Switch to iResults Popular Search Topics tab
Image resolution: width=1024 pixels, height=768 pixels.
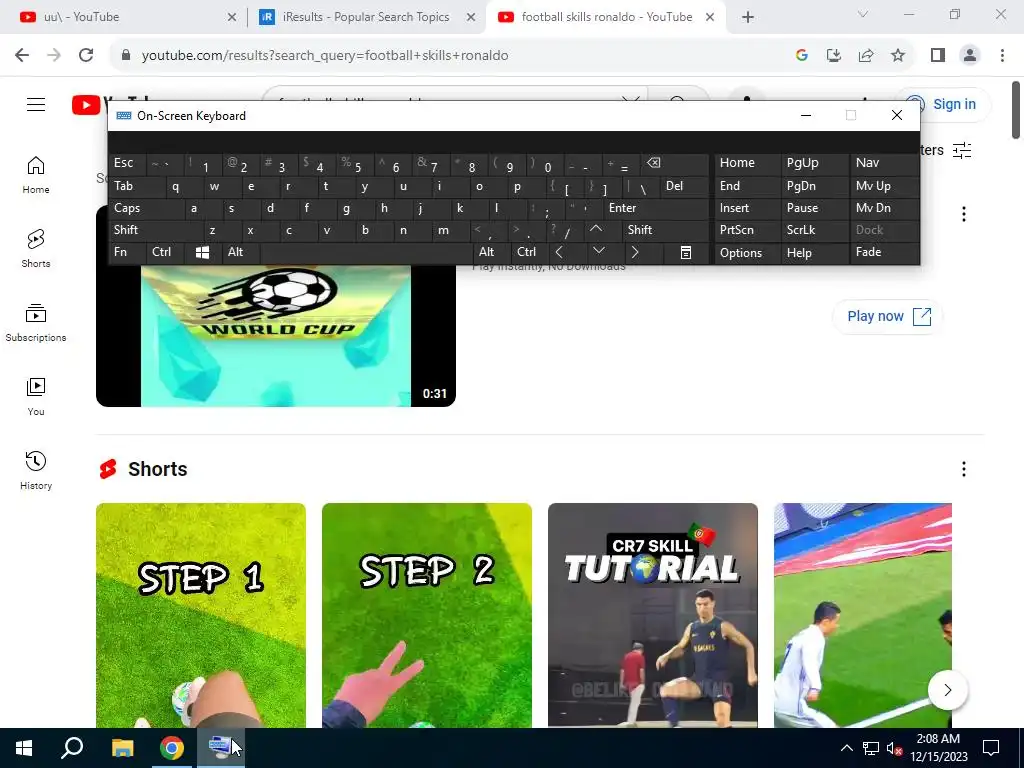tap(366, 17)
